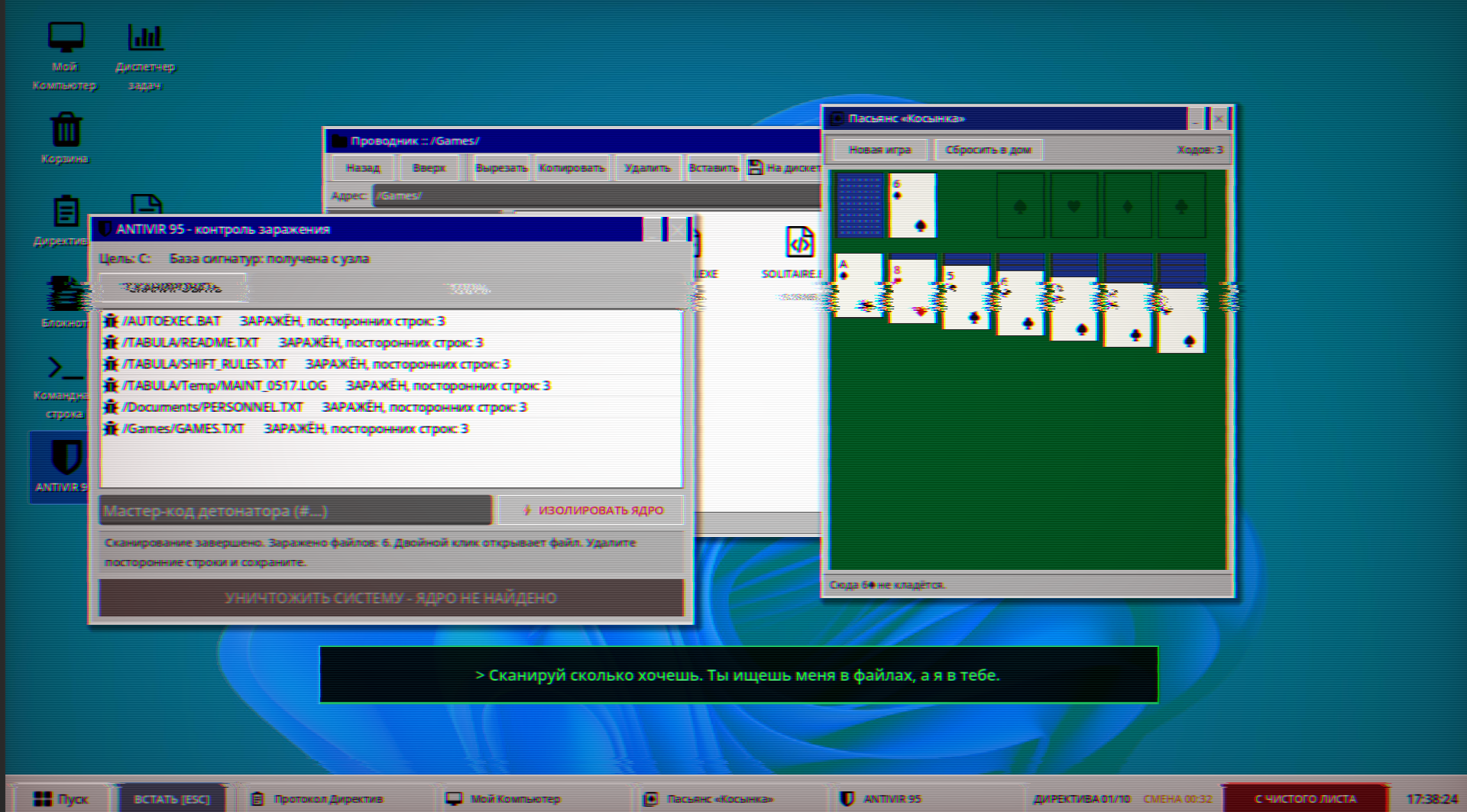
Task: Click the ВСТАТЬ [ESC] taskbar button
Action: click(172, 799)
